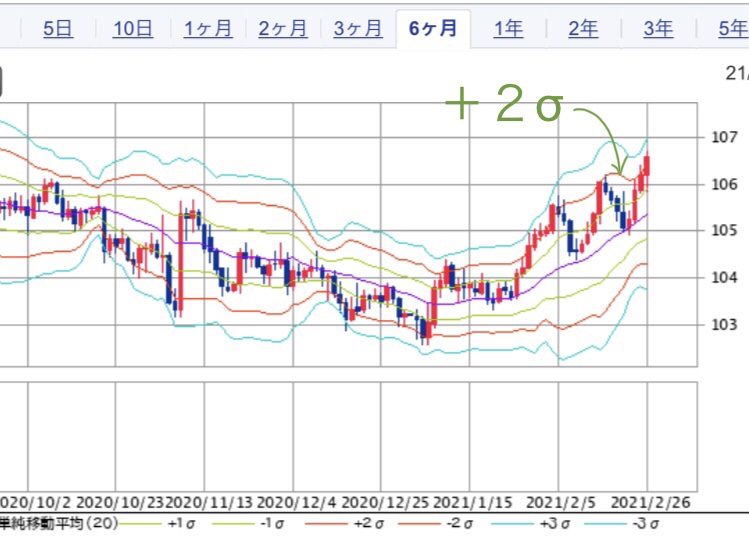Open the 3年 chart period

click(x=658, y=29)
